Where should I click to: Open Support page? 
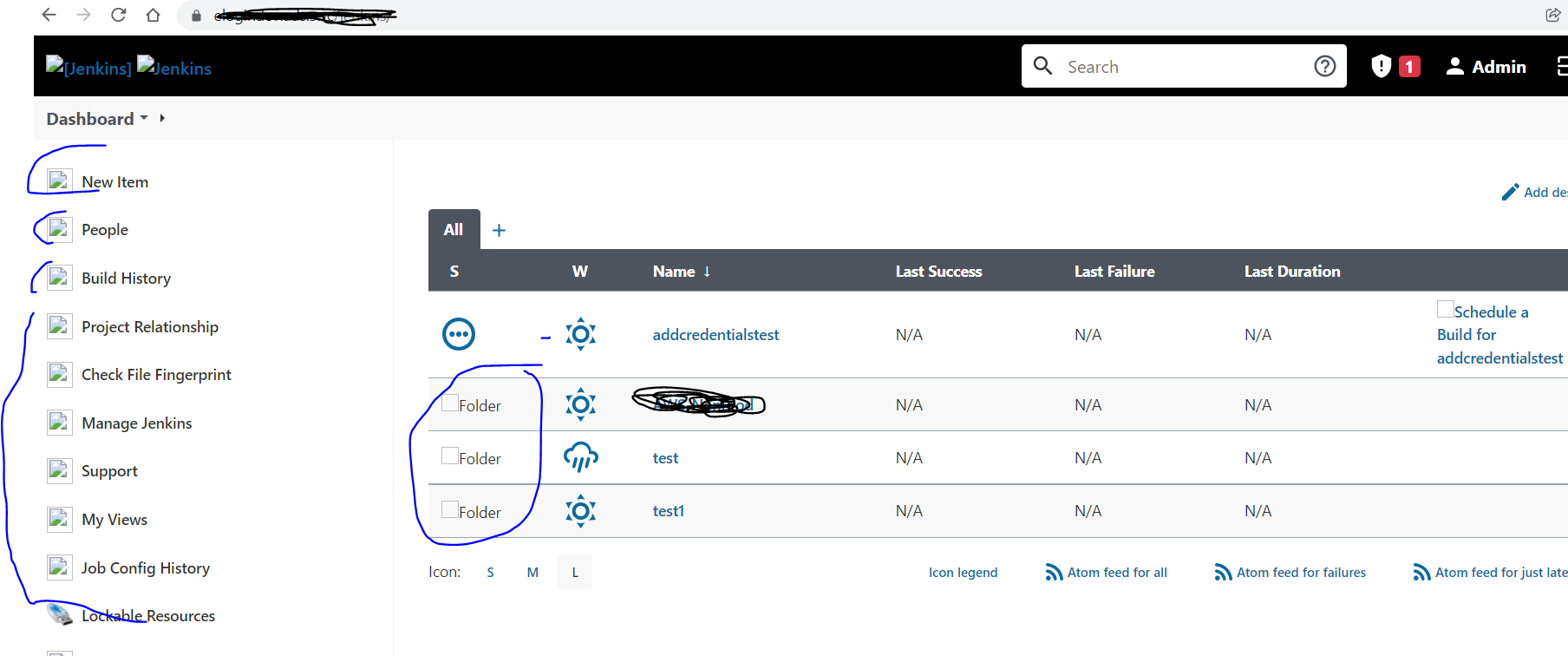point(109,471)
